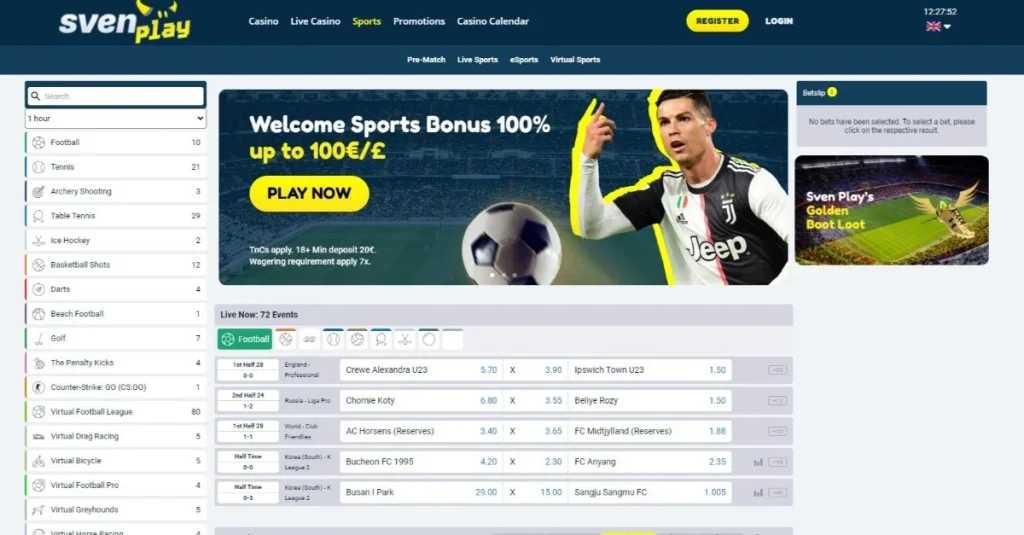Open the language flag dropdown
Viewport: 1024px width, 535px height.
pos(938,27)
